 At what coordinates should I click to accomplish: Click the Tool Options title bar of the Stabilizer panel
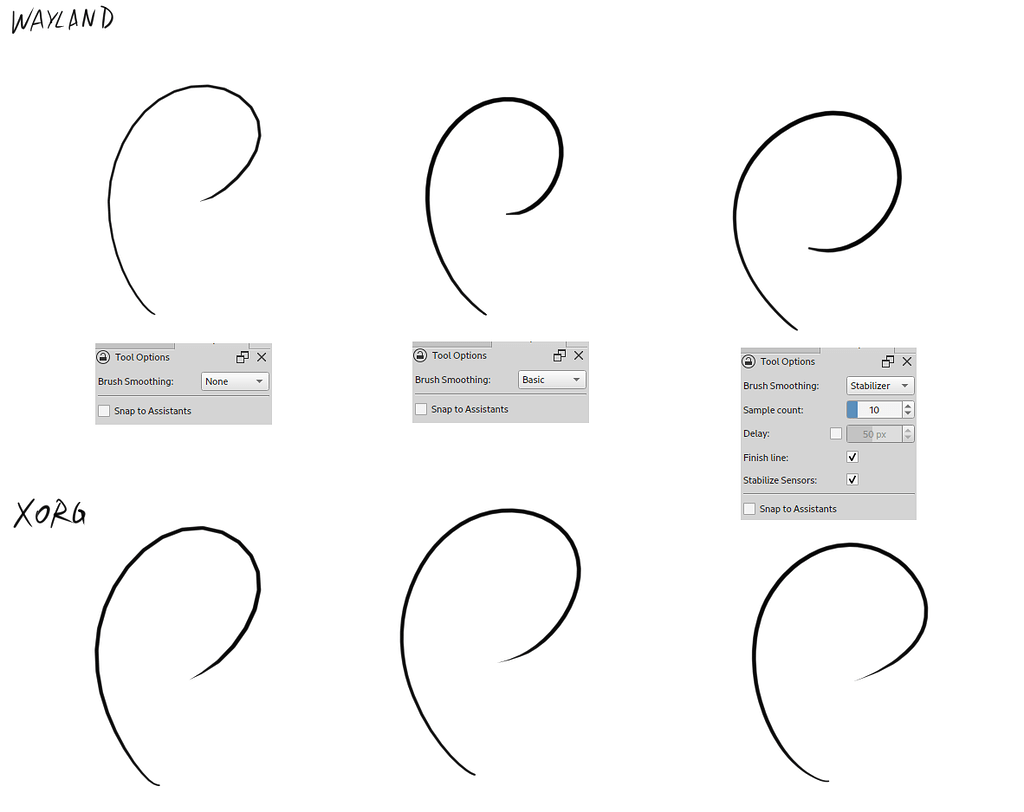(787, 361)
